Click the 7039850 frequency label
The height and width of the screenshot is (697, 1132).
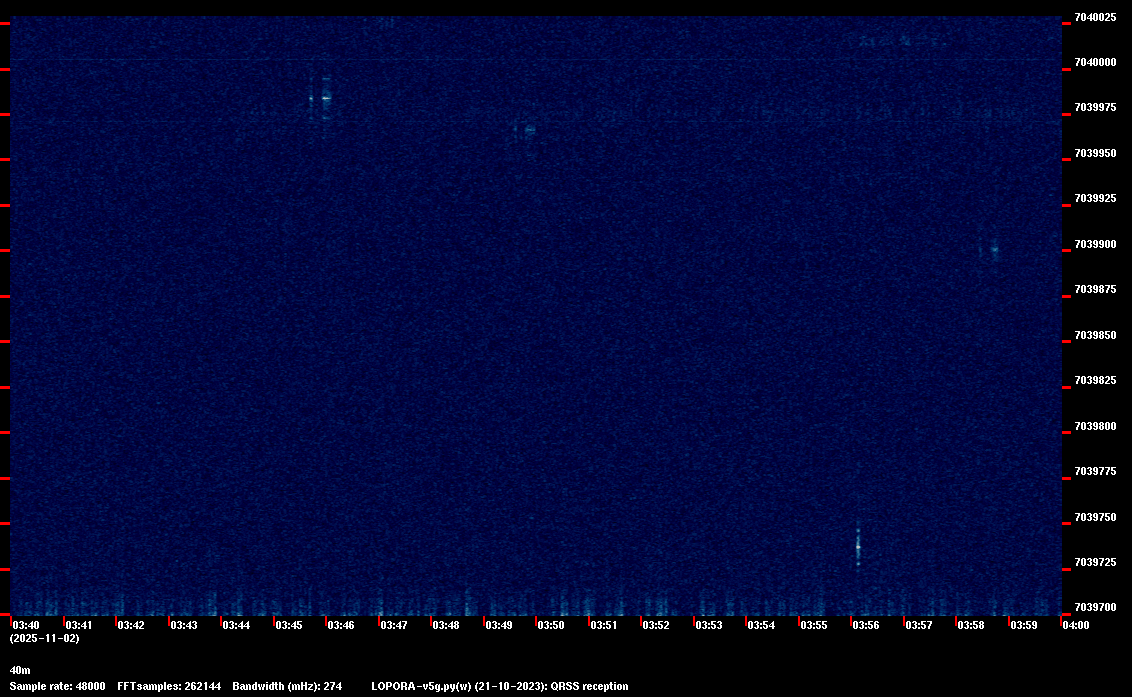pos(1095,336)
